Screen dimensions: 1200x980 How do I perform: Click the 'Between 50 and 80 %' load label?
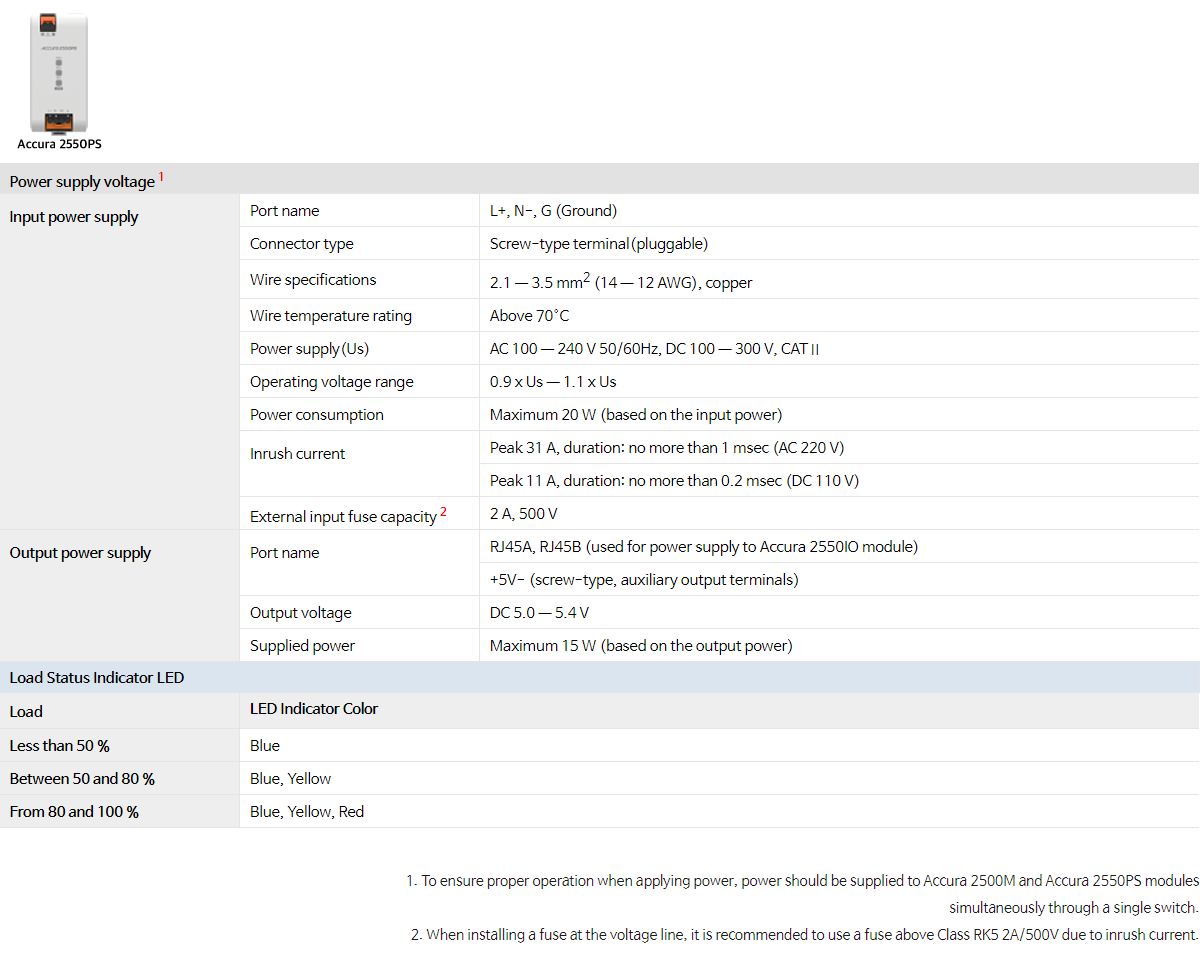82,779
